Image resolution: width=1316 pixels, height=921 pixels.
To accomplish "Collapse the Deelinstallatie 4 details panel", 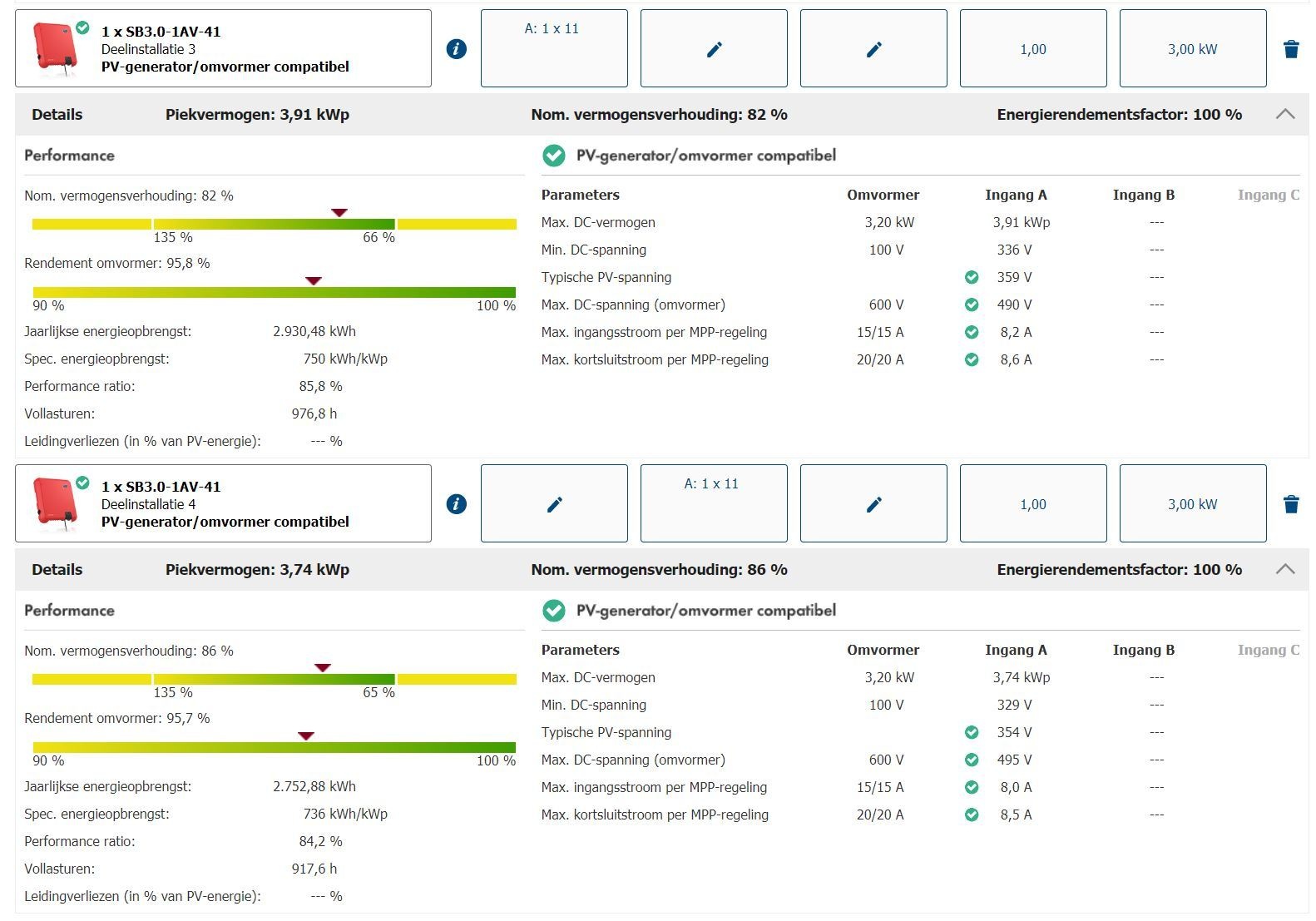I will point(1284,569).
